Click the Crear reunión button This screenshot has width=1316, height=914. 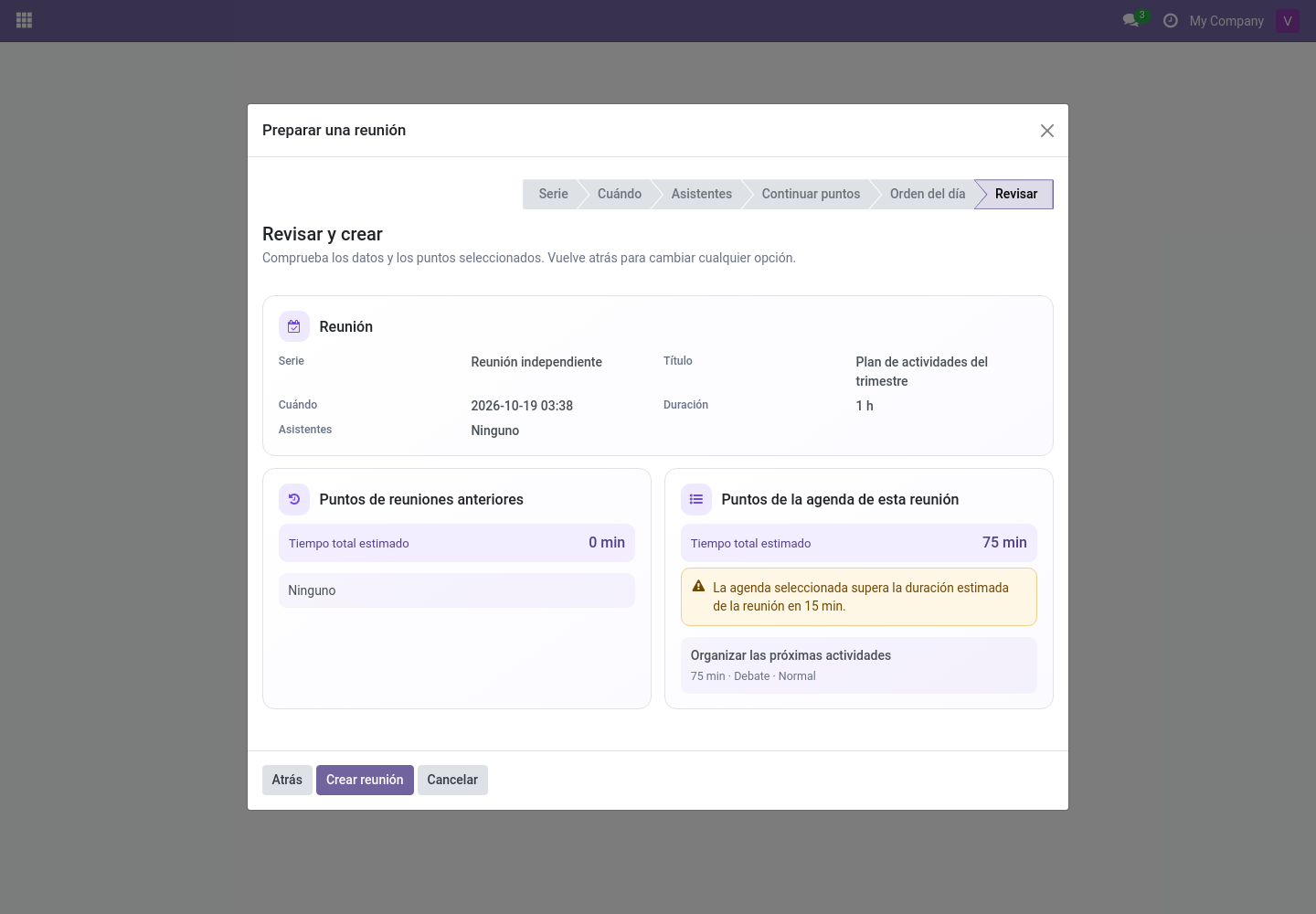[365, 780]
